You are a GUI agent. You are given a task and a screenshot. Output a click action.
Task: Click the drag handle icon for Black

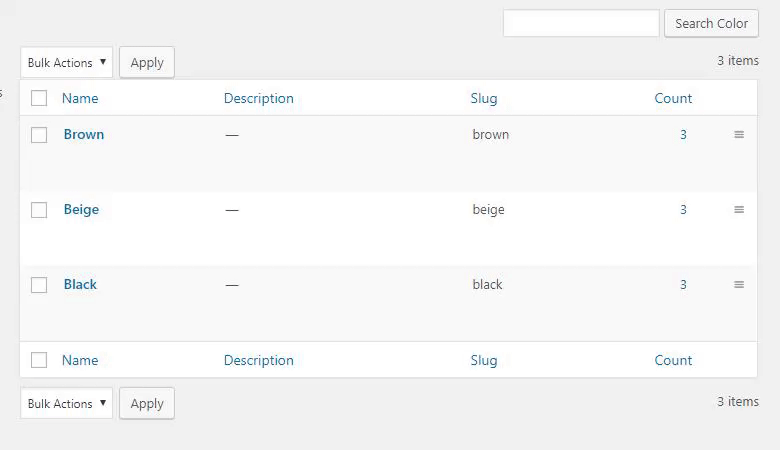click(739, 285)
